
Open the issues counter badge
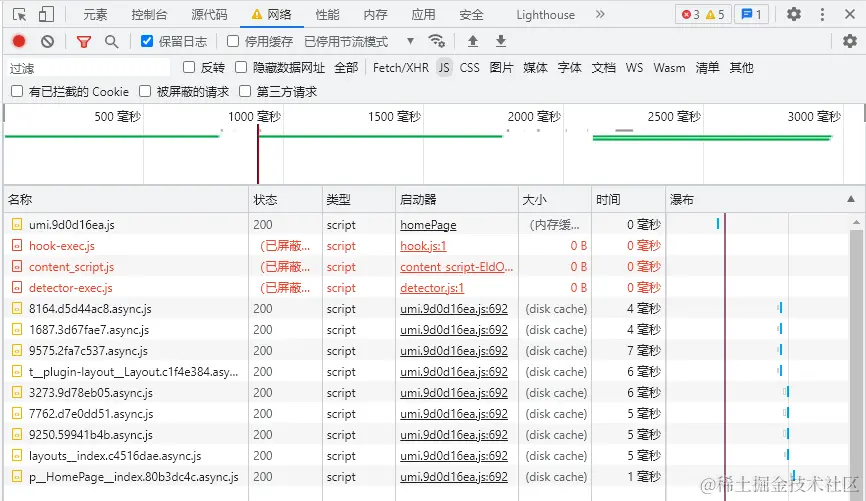751,14
